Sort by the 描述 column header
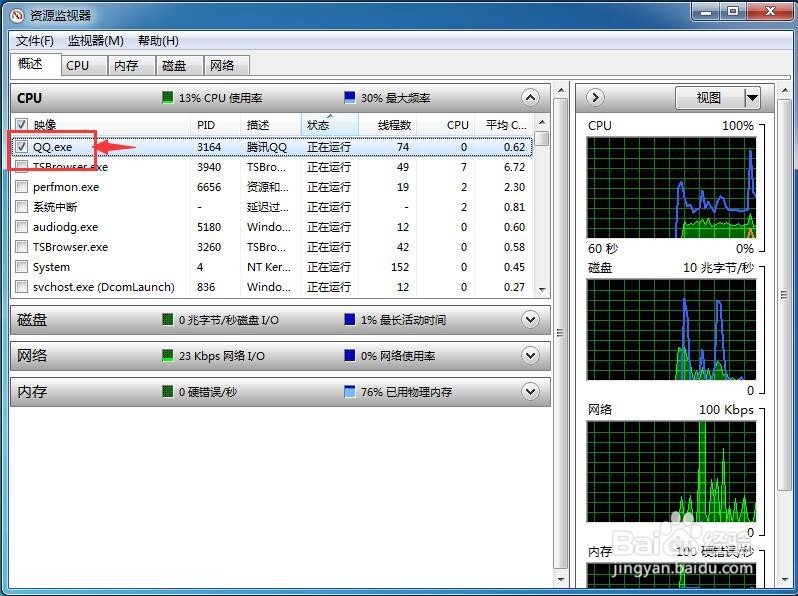 pos(271,125)
